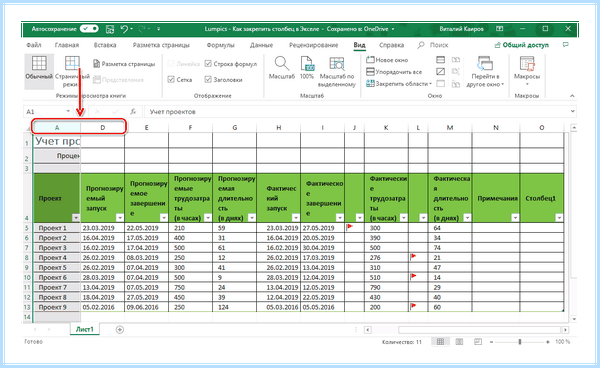Click the red flag in row 8

coord(413,257)
